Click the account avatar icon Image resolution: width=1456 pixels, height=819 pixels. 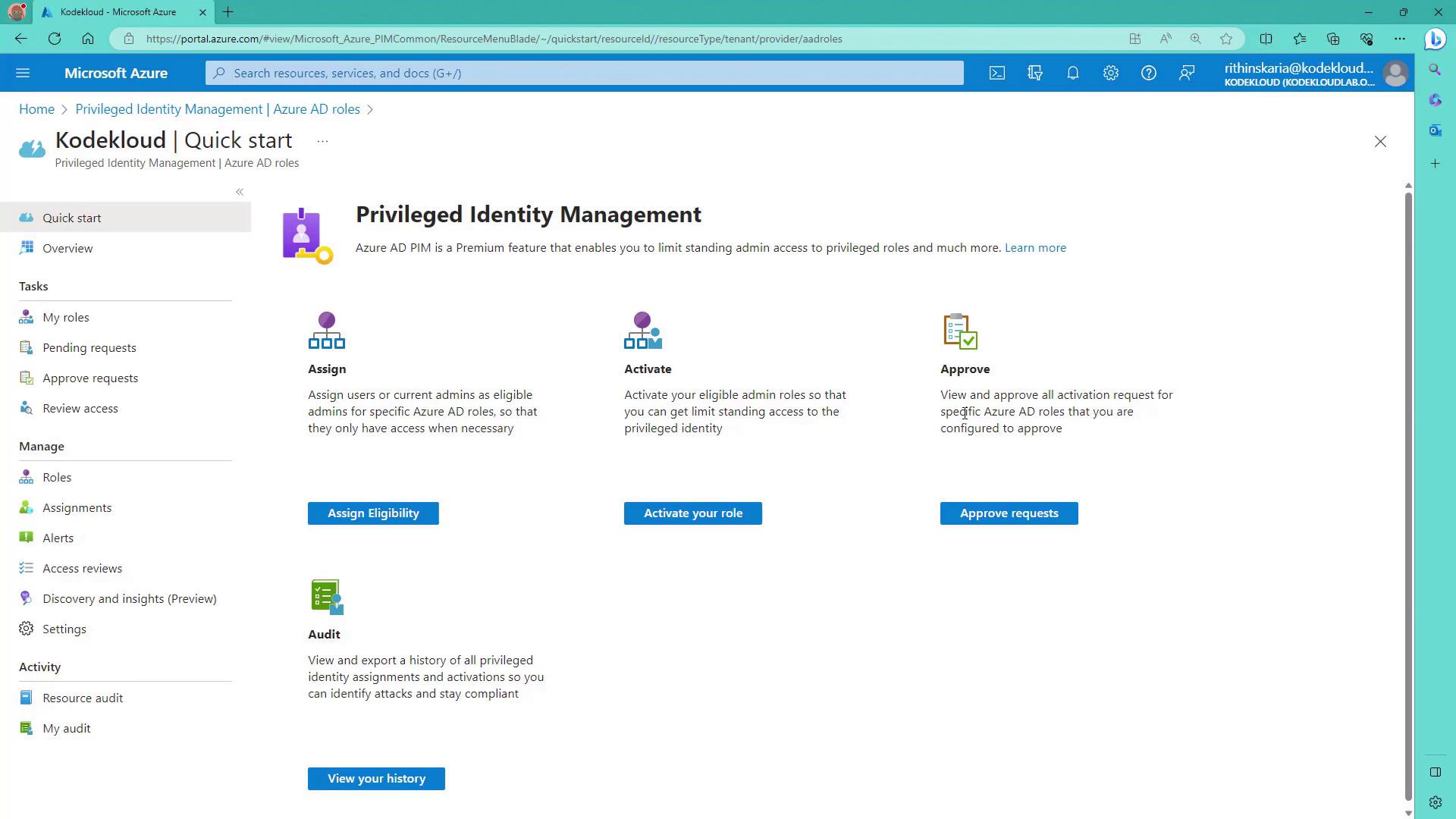1395,74
